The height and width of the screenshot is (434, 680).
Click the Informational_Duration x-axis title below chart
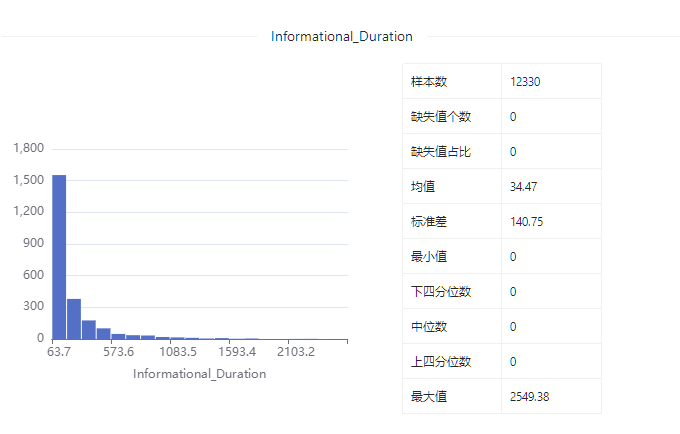(199, 374)
